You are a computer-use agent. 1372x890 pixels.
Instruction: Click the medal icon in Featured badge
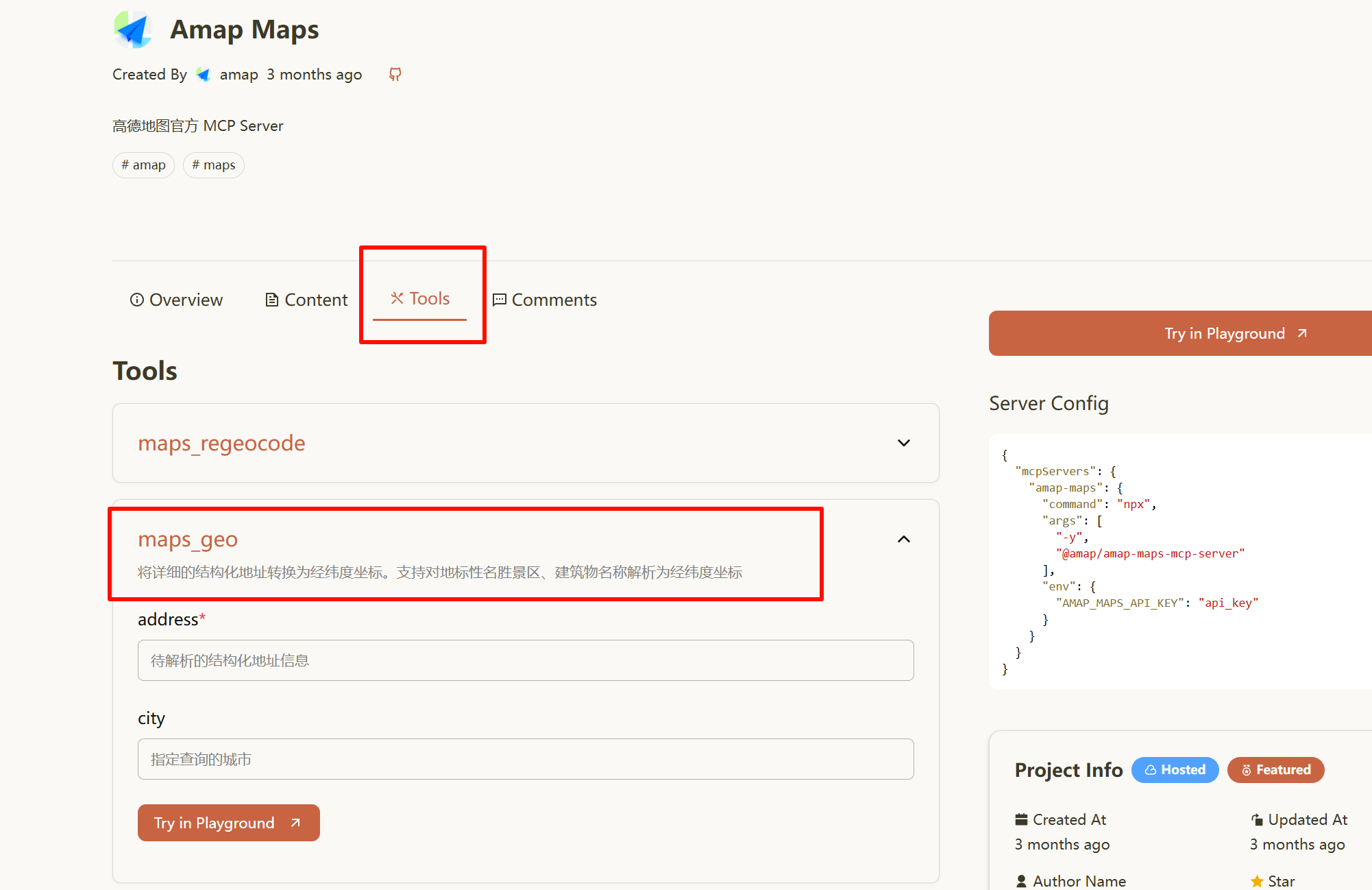(x=1247, y=770)
